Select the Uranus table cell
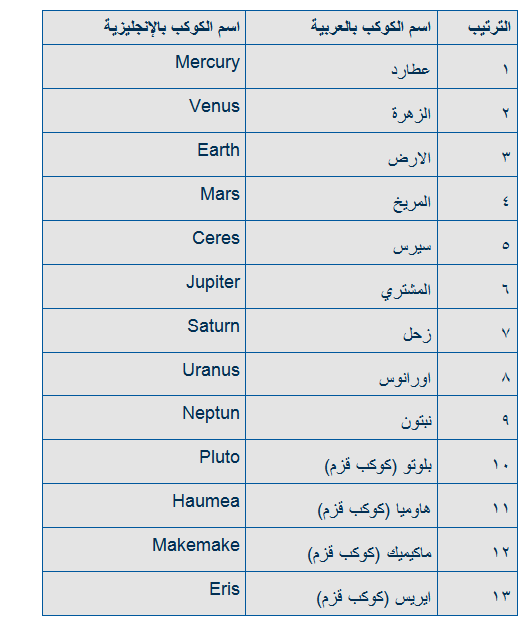 144,374
